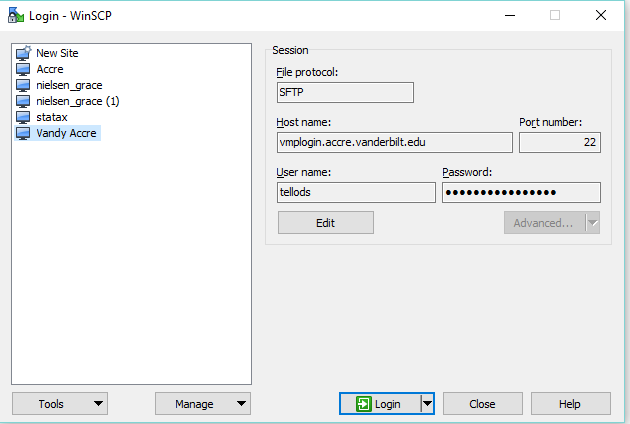Open Help for the login dialog
Screen dimensions: 630x424
tap(570, 404)
